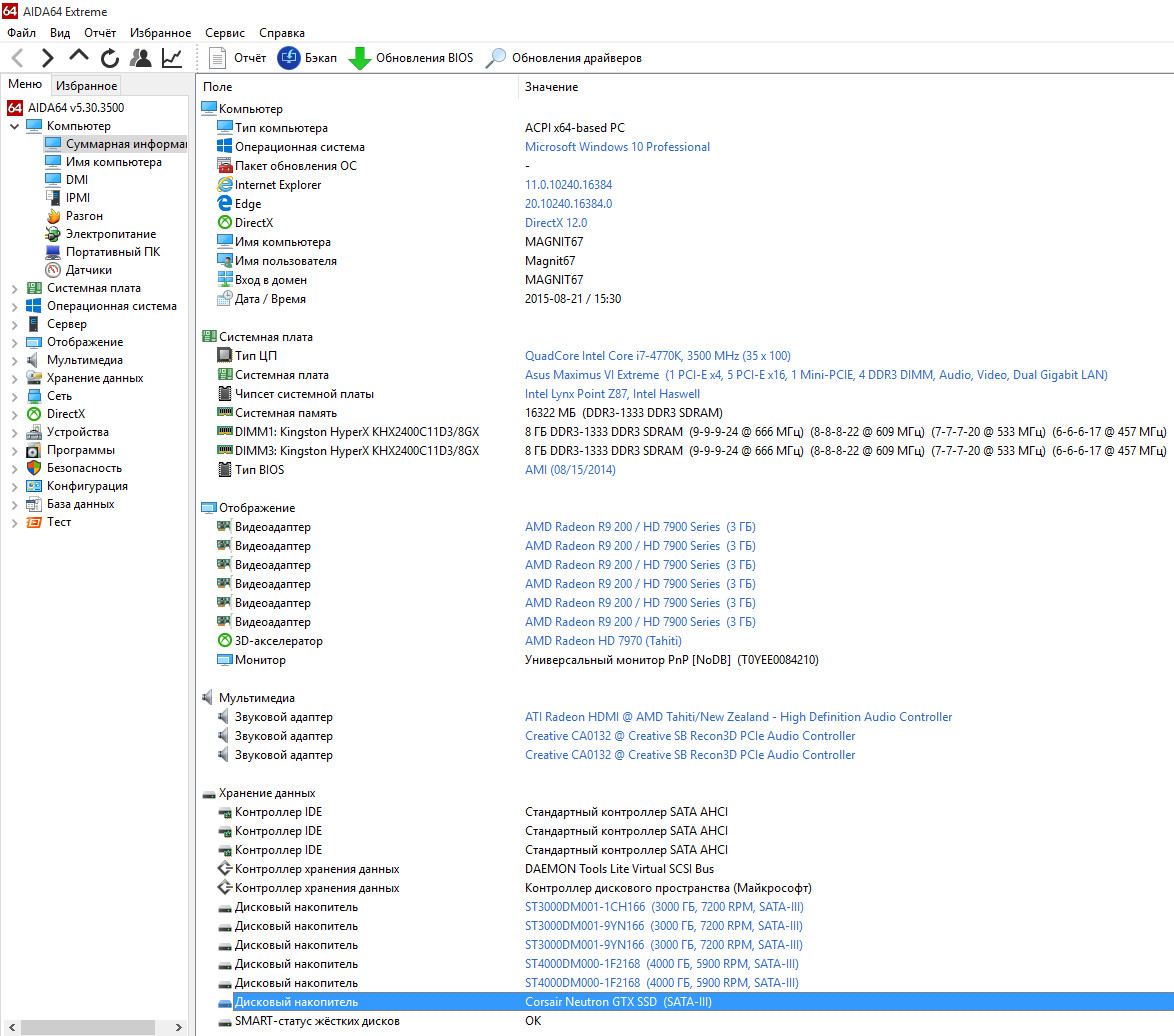Open the Вид menu
The image size is (1174, 1036).
60,33
